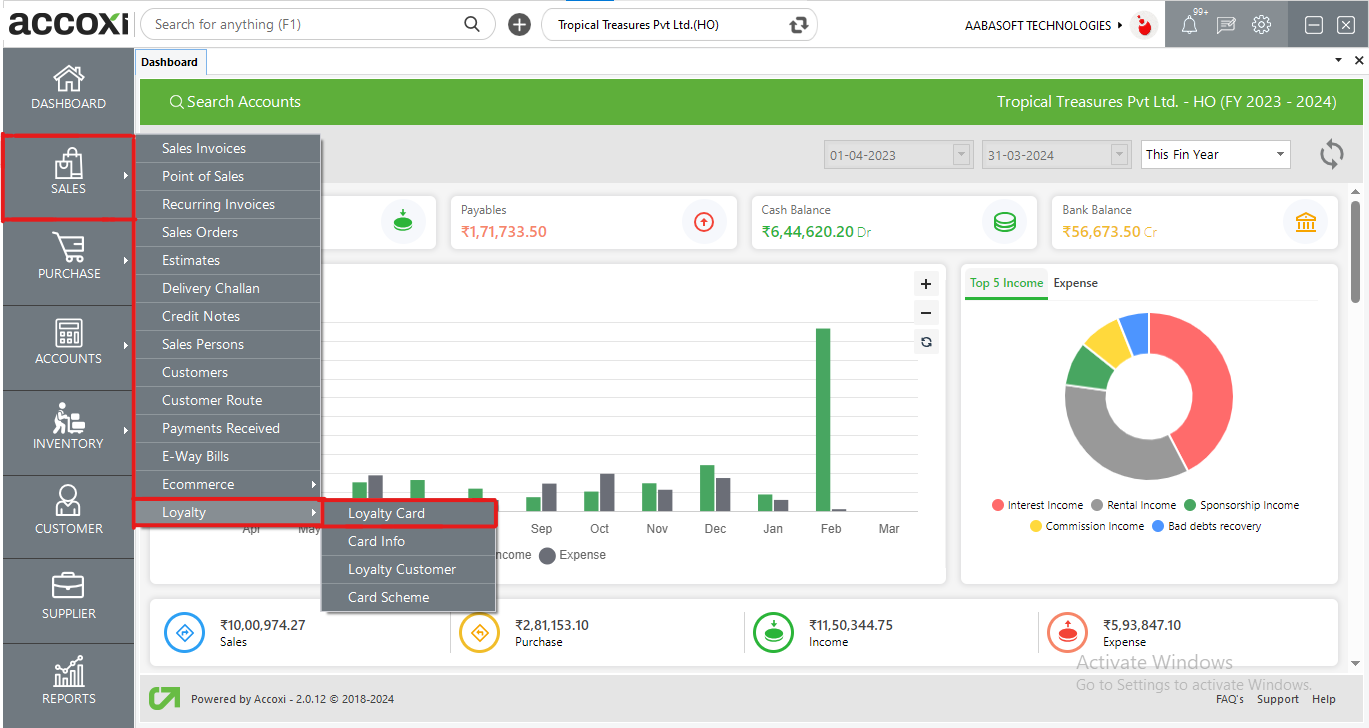This screenshot has height=728, width=1369.
Task: Toggle Expense series in chart legend
Action: [573, 555]
